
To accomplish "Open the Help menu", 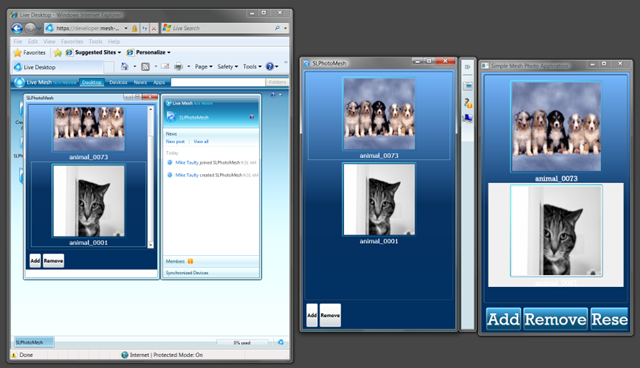I will point(114,42).
